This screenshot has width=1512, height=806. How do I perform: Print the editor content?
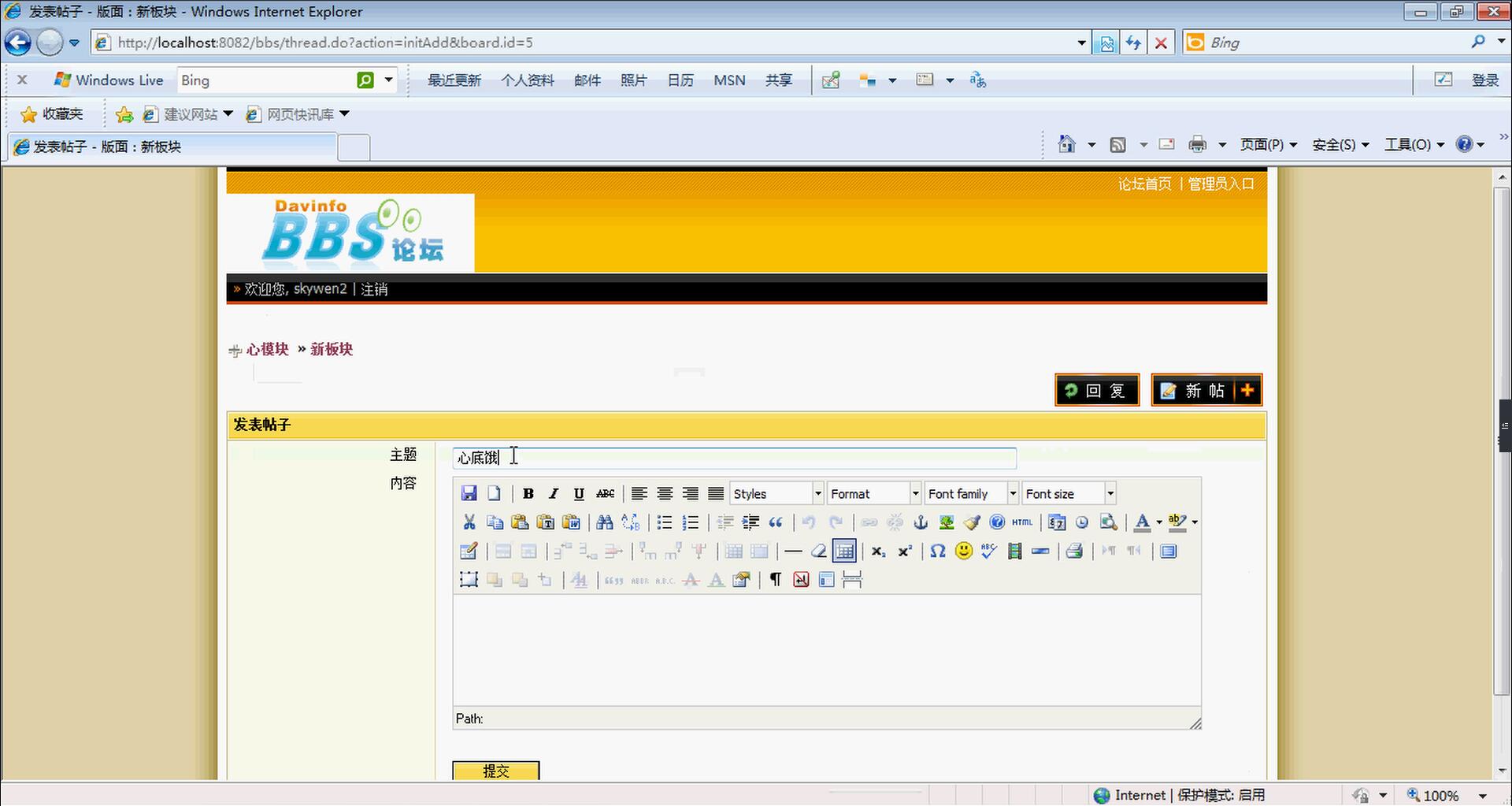pyautogui.click(x=1074, y=551)
